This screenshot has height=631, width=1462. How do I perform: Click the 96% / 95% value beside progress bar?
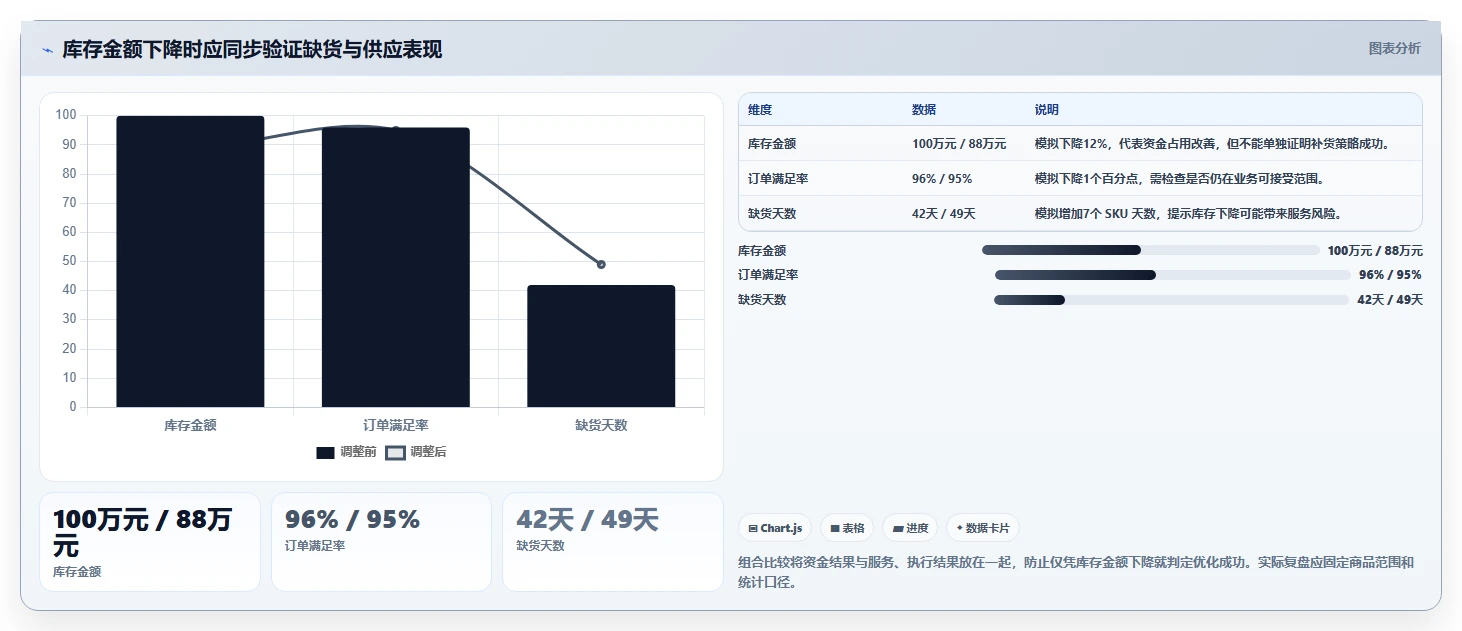pyautogui.click(x=1390, y=275)
